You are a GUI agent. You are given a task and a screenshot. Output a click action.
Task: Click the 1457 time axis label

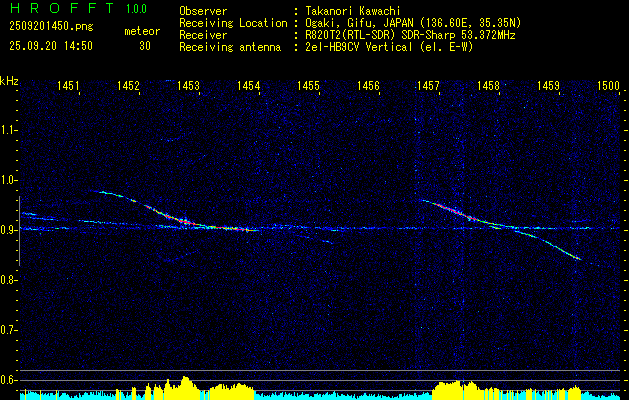click(x=428, y=85)
